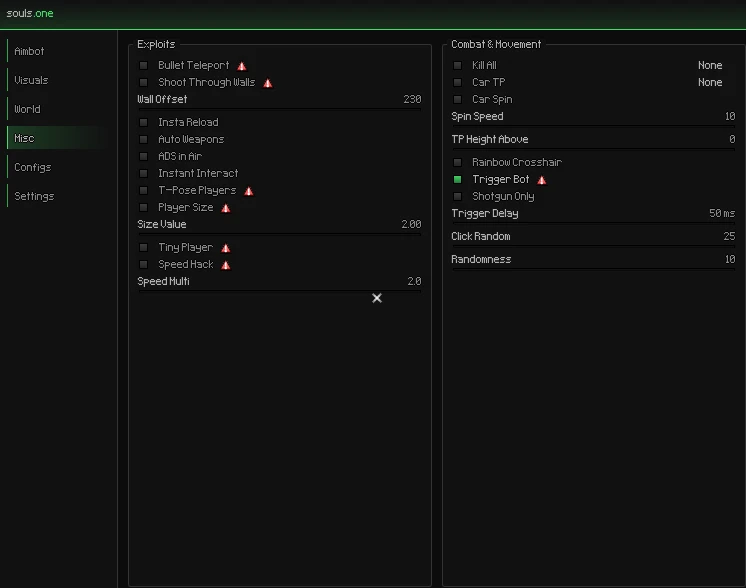Image resolution: width=746 pixels, height=588 pixels.
Task: Click the souls.one title text
Action: (30, 14)
